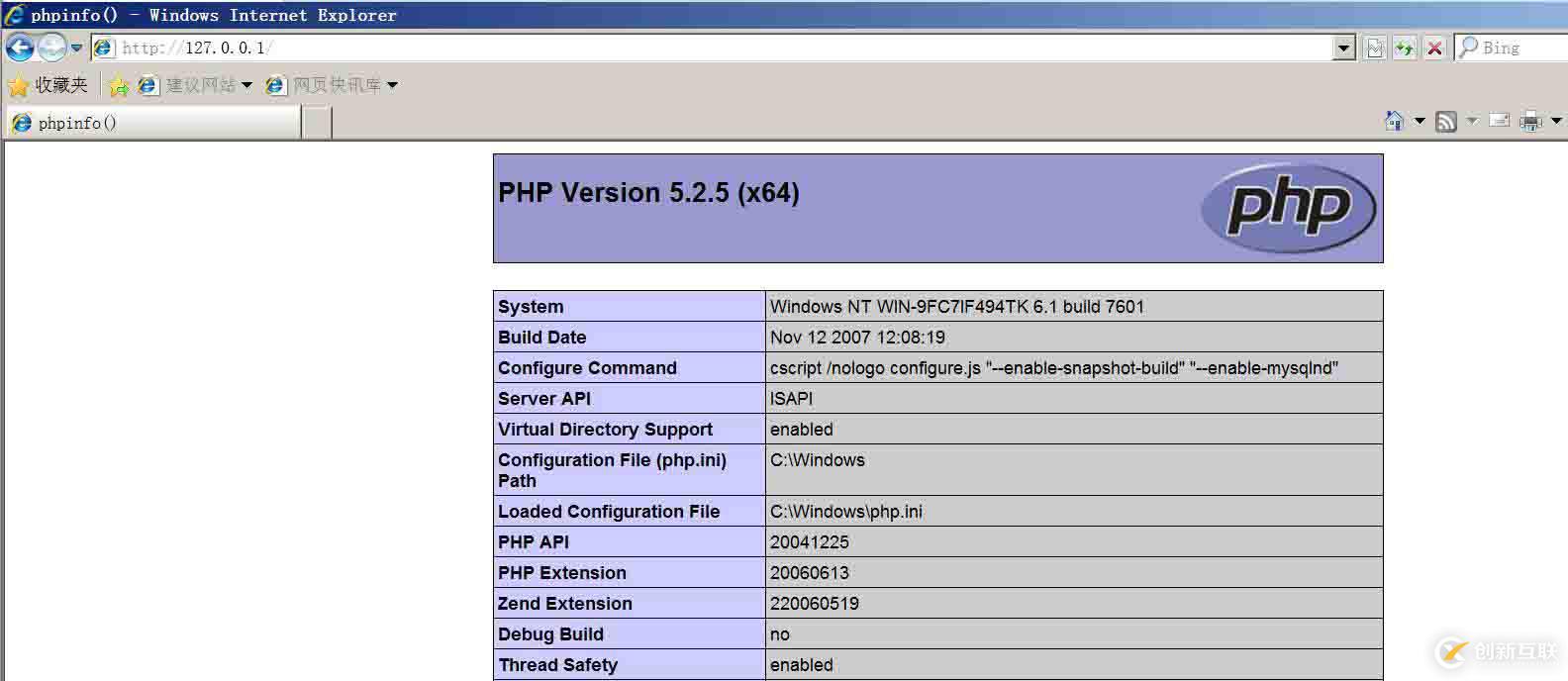
Task: Click the 'Thread Safety' row label
Action: pyautogui.click(x=557, y=665)
